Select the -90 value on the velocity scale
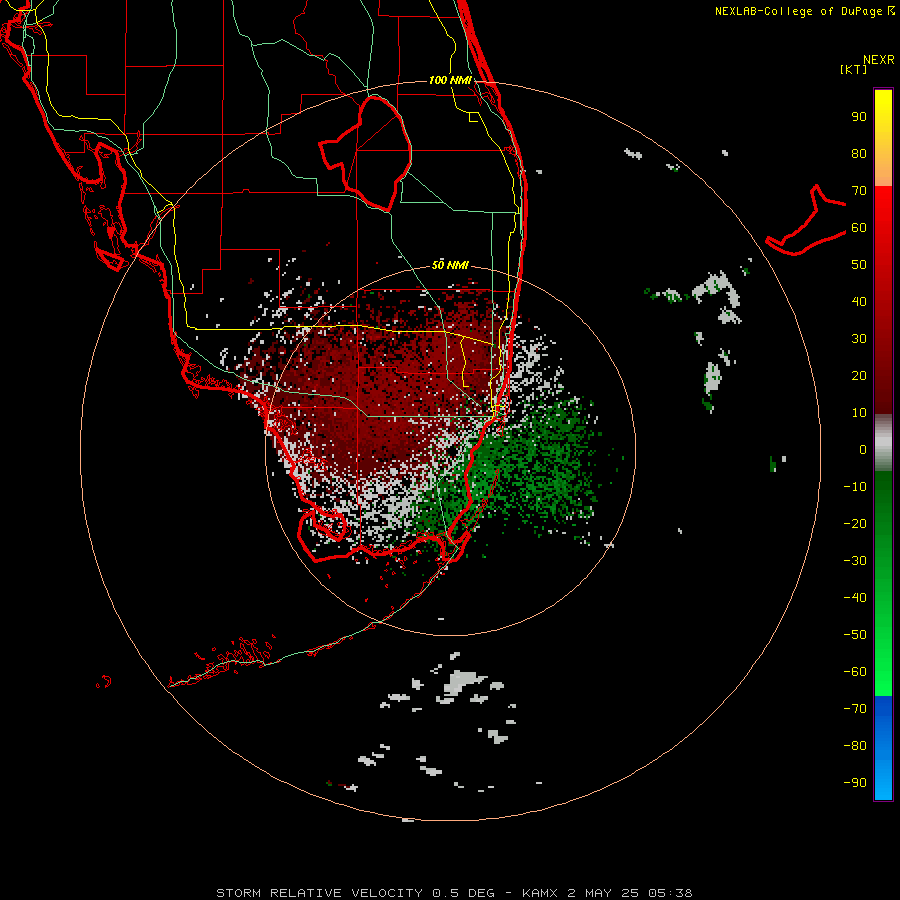This screenshot has width=900, height=900. [x=855, y=783]
